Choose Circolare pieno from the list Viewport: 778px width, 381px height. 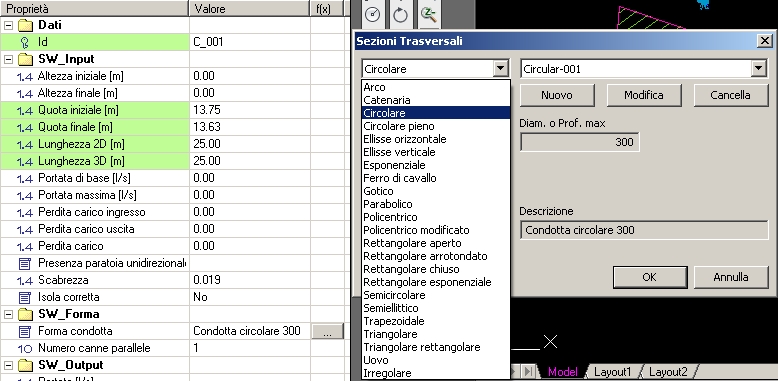pyautogui.click(x=436, y=126)
